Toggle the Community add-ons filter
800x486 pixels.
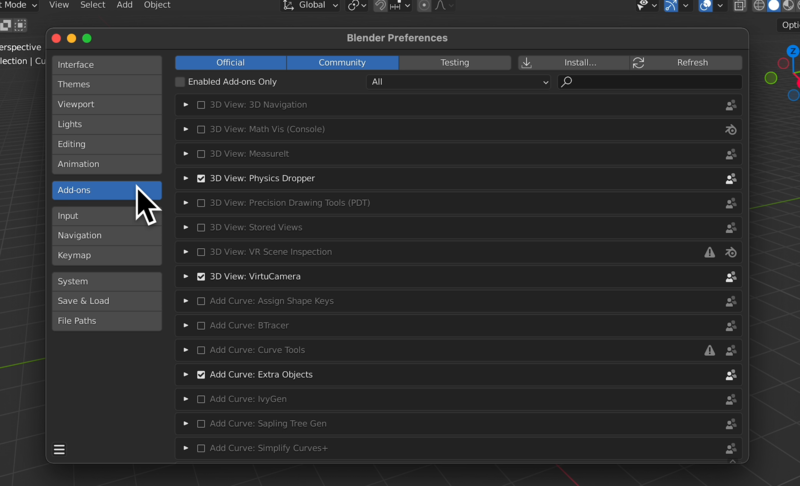click(342, 62)
